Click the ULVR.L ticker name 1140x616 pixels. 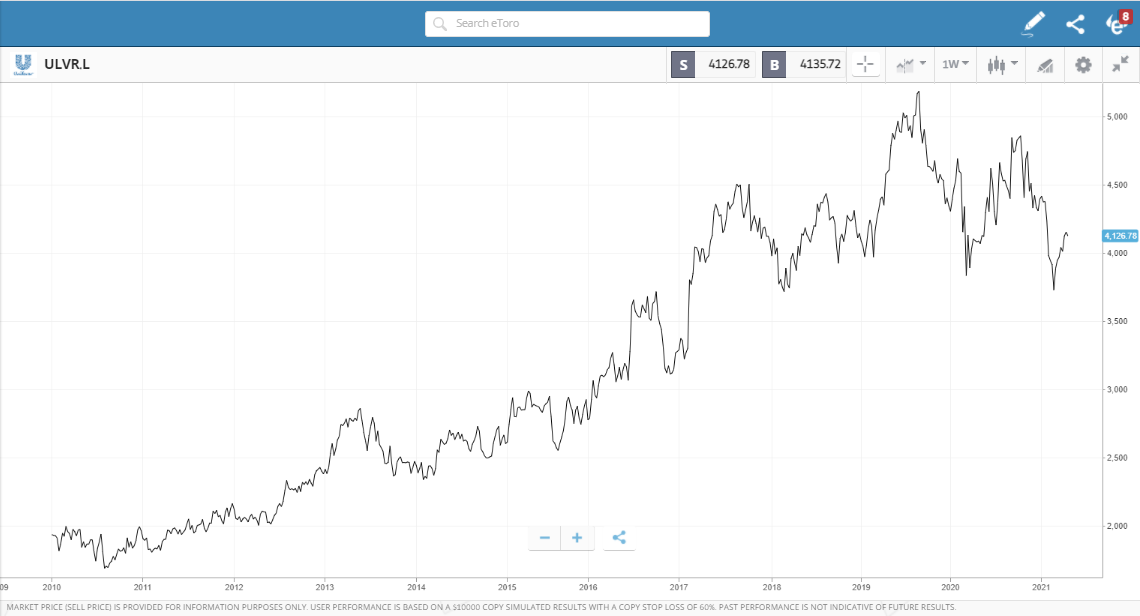tap(67, 65)
